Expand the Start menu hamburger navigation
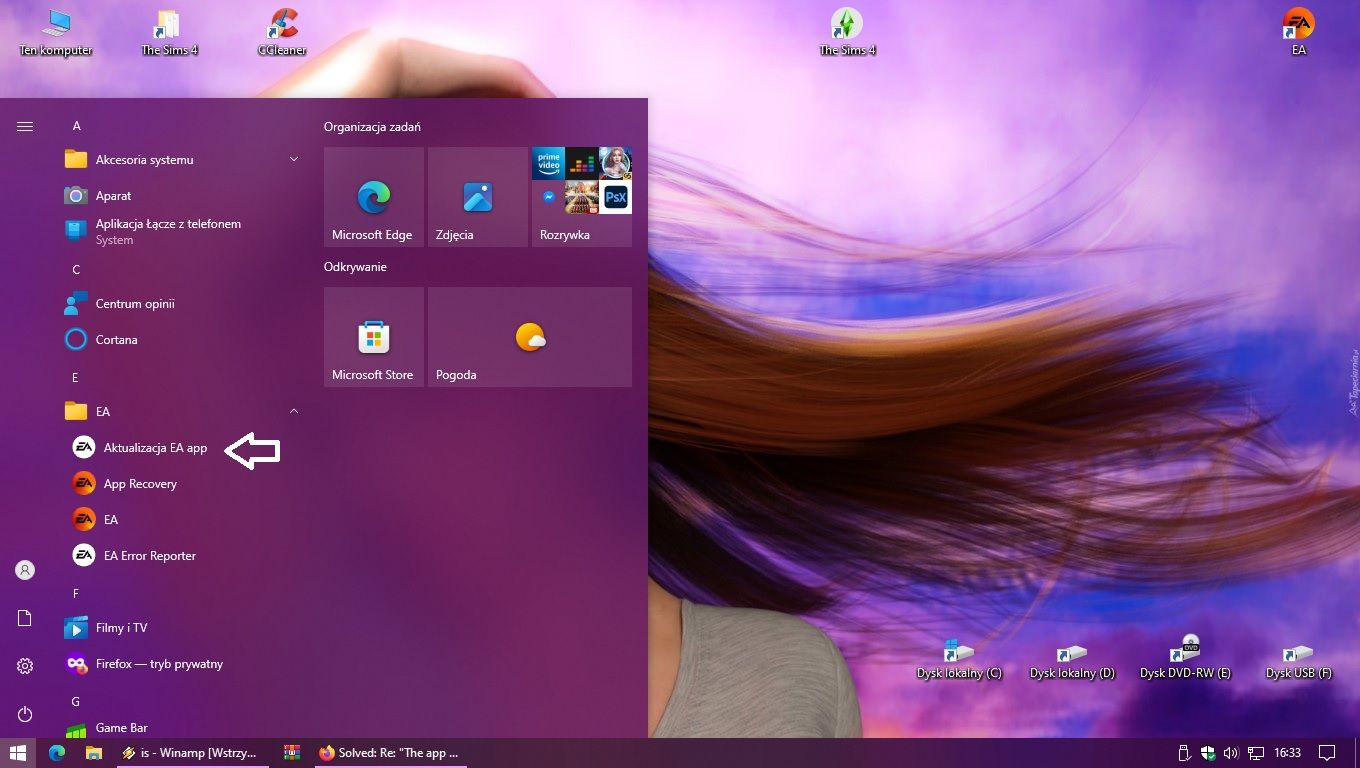Viewport: 1360px width, 768px height. point(25,126)
